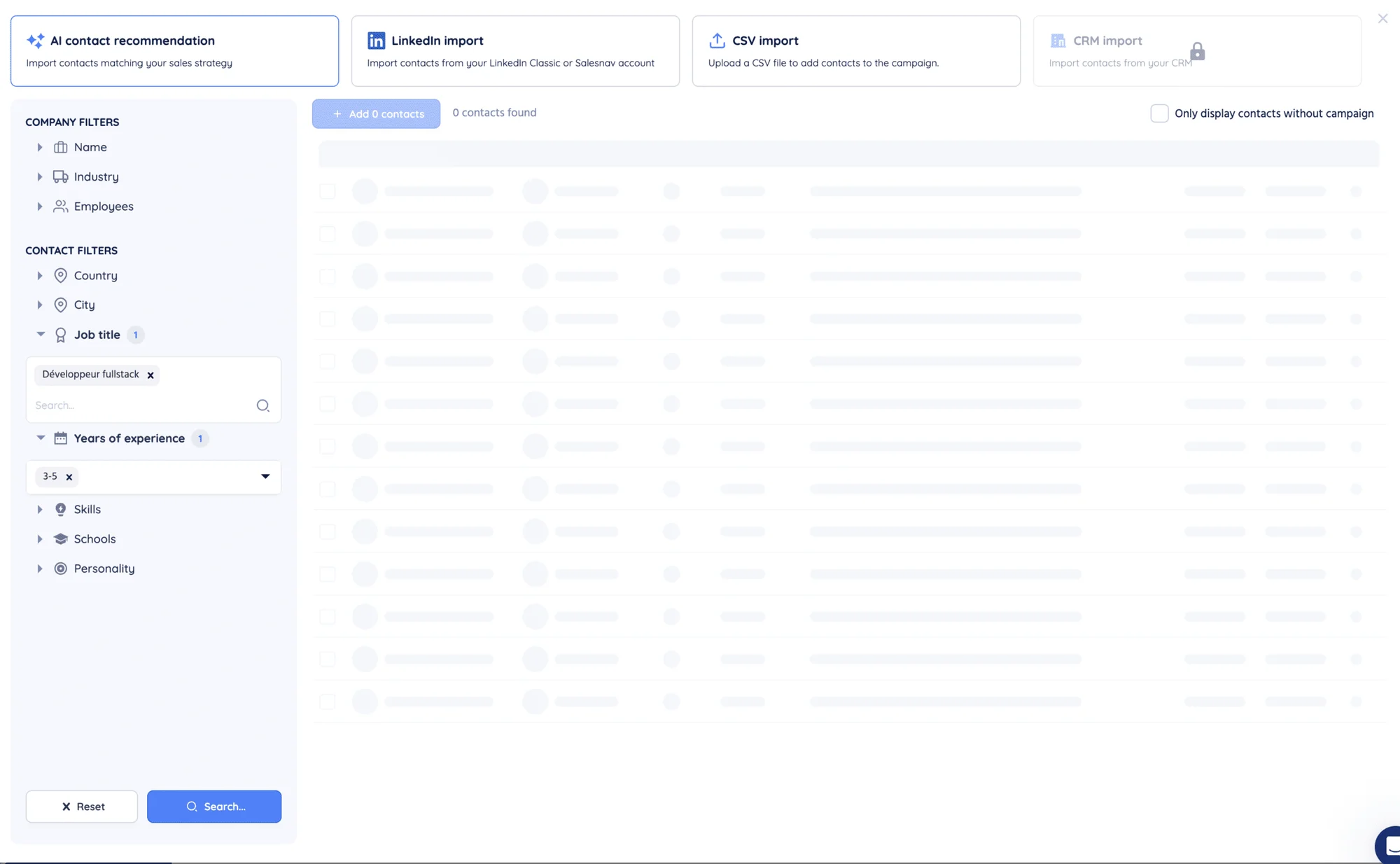
Task: Expand the Schools filter
Action: pyautogui.click(x=40, y=539)
